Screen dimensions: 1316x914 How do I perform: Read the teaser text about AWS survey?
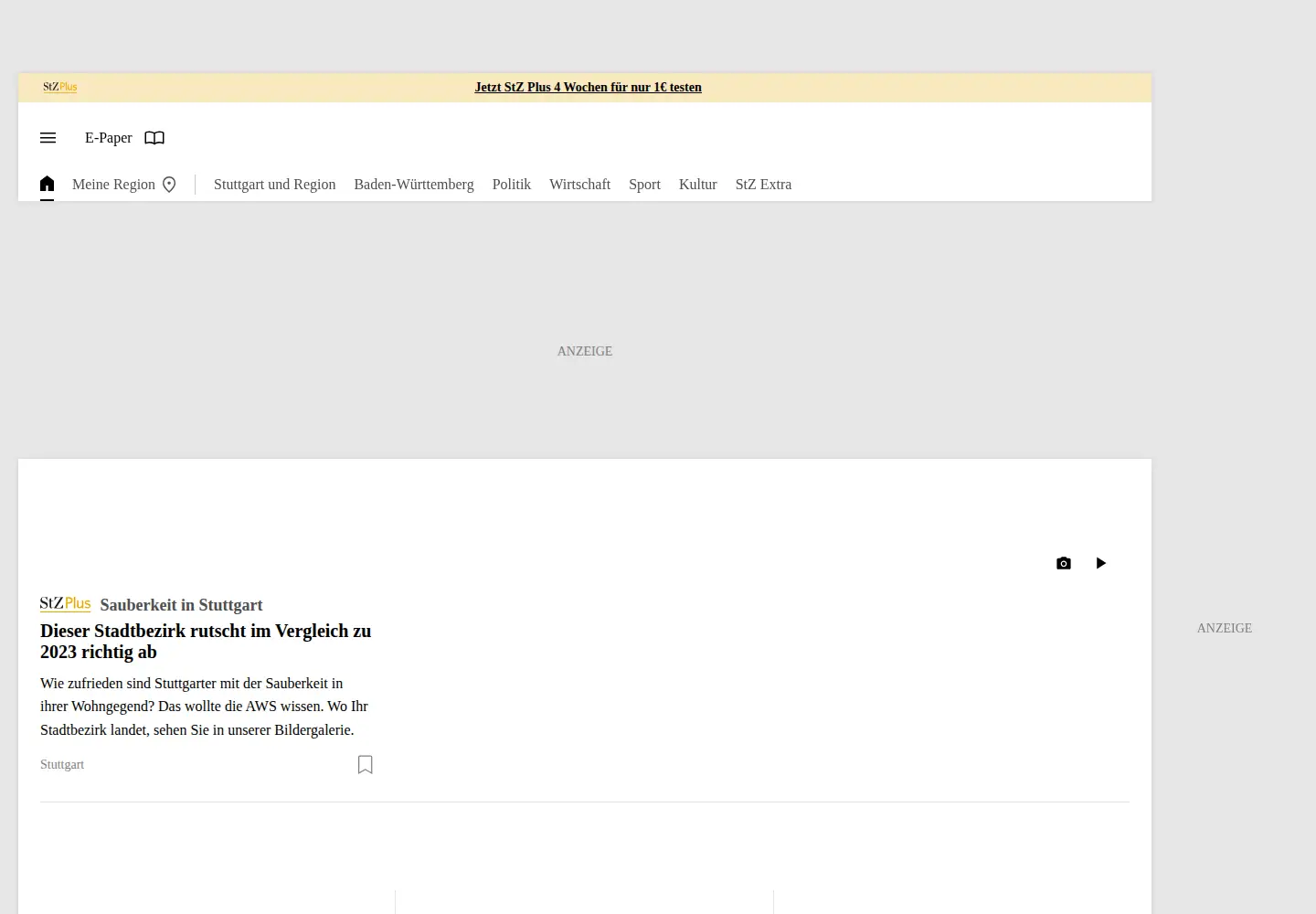coord(205,707)
